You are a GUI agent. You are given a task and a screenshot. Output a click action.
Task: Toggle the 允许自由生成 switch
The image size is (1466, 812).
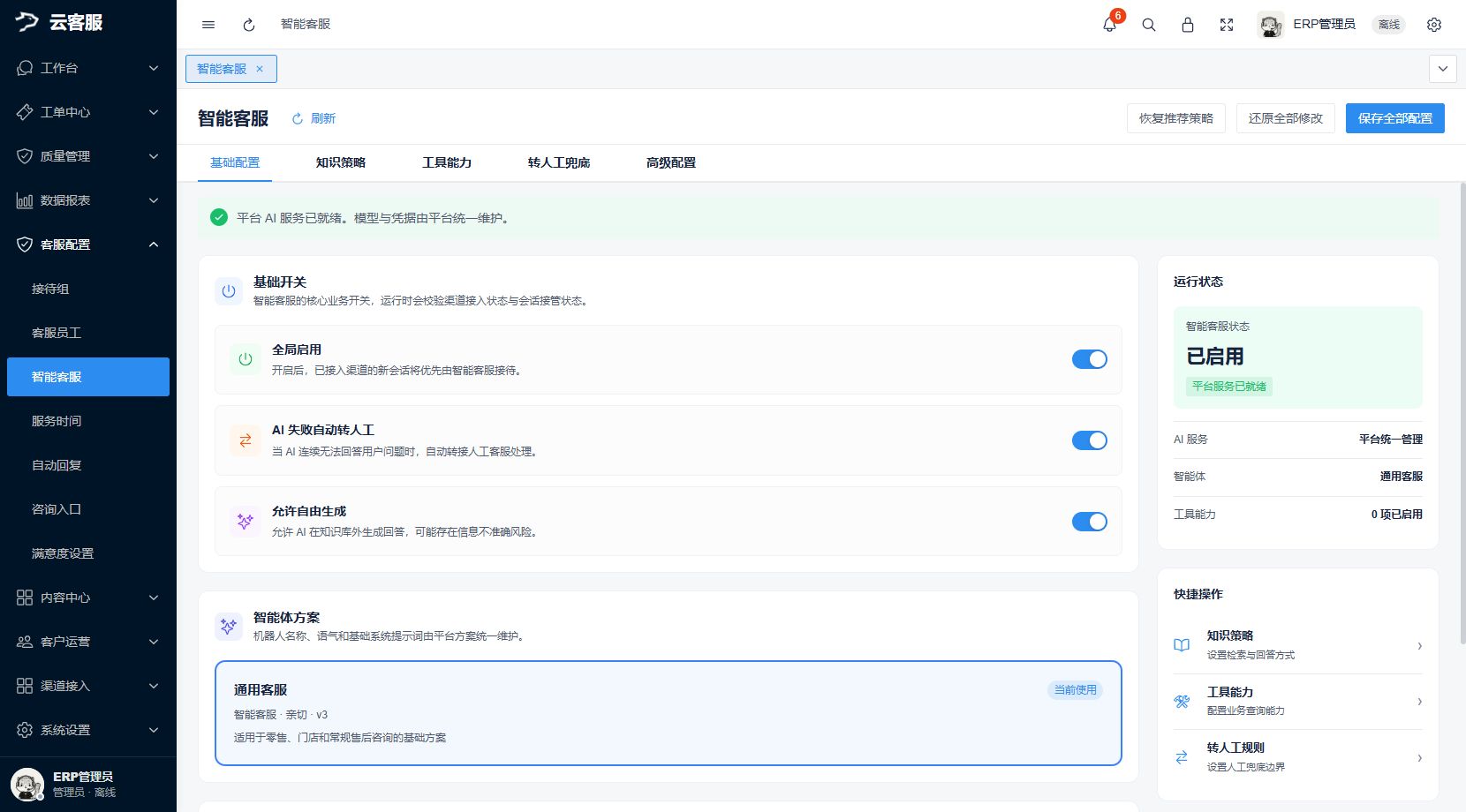coord(1090,522)
